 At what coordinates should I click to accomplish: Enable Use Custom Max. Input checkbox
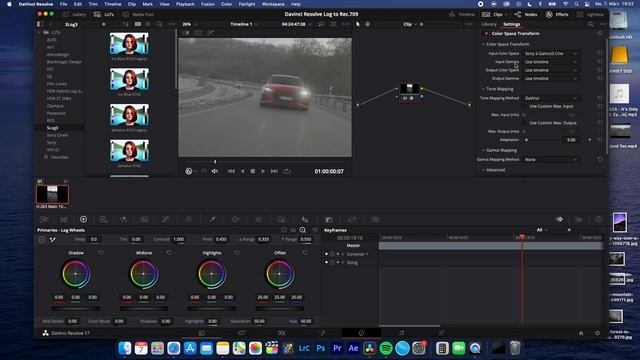coord(524,107)
